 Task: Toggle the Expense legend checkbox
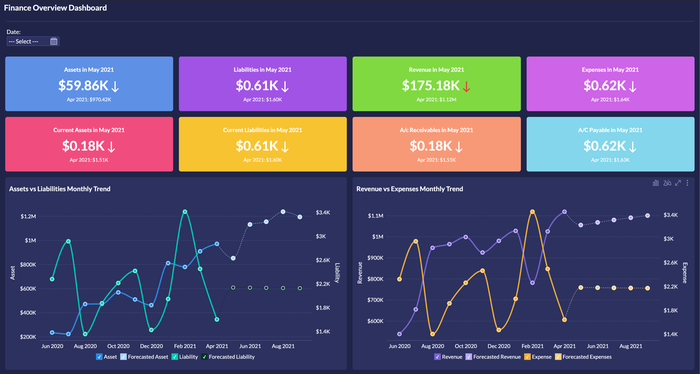pos(527,357)
